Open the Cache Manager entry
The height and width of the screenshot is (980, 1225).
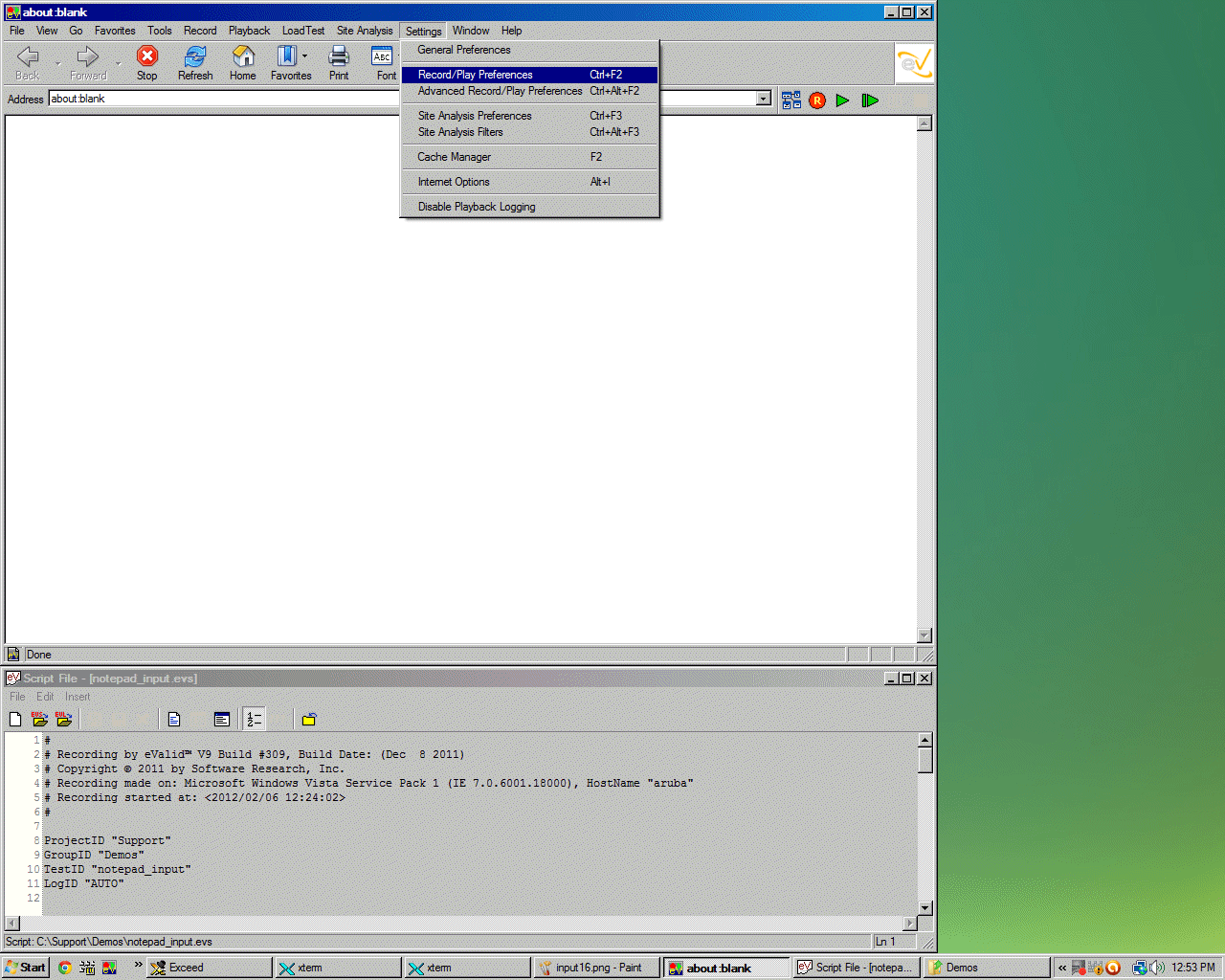530,157
